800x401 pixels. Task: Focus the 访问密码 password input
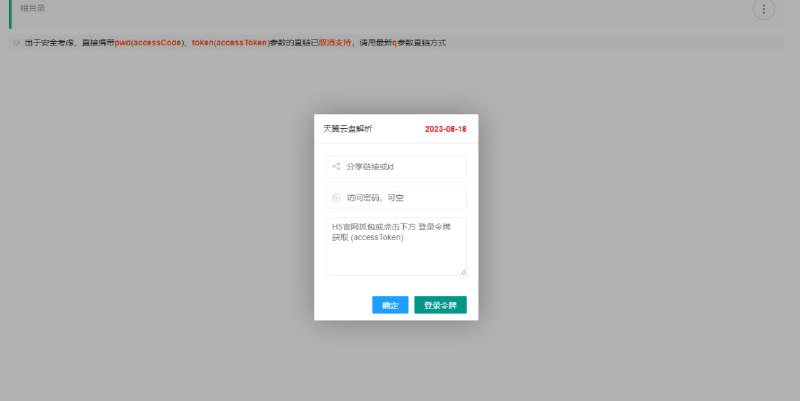coord(400,198)
